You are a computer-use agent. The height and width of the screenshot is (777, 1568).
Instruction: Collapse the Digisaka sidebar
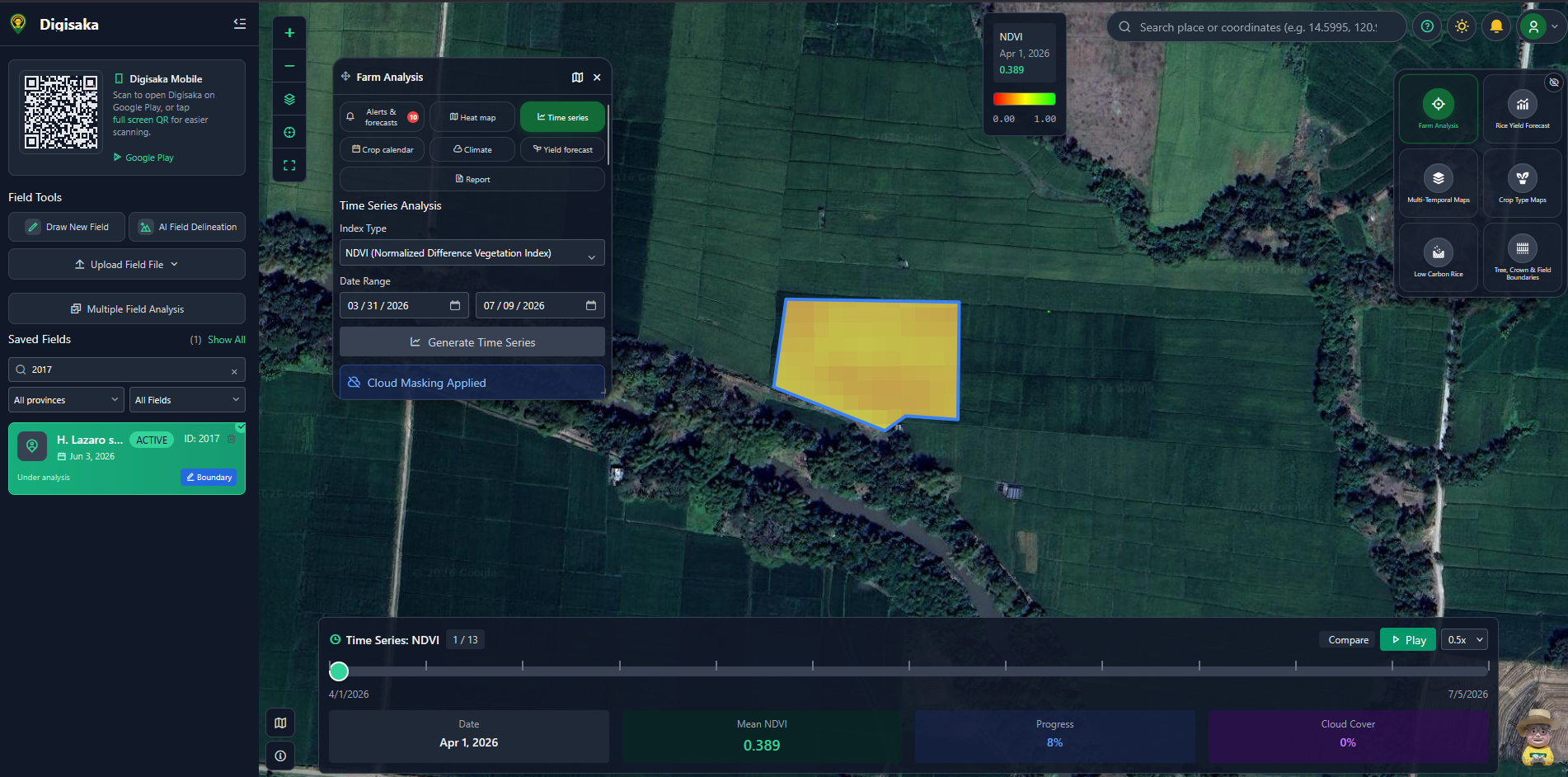click(x=240, y=24)
